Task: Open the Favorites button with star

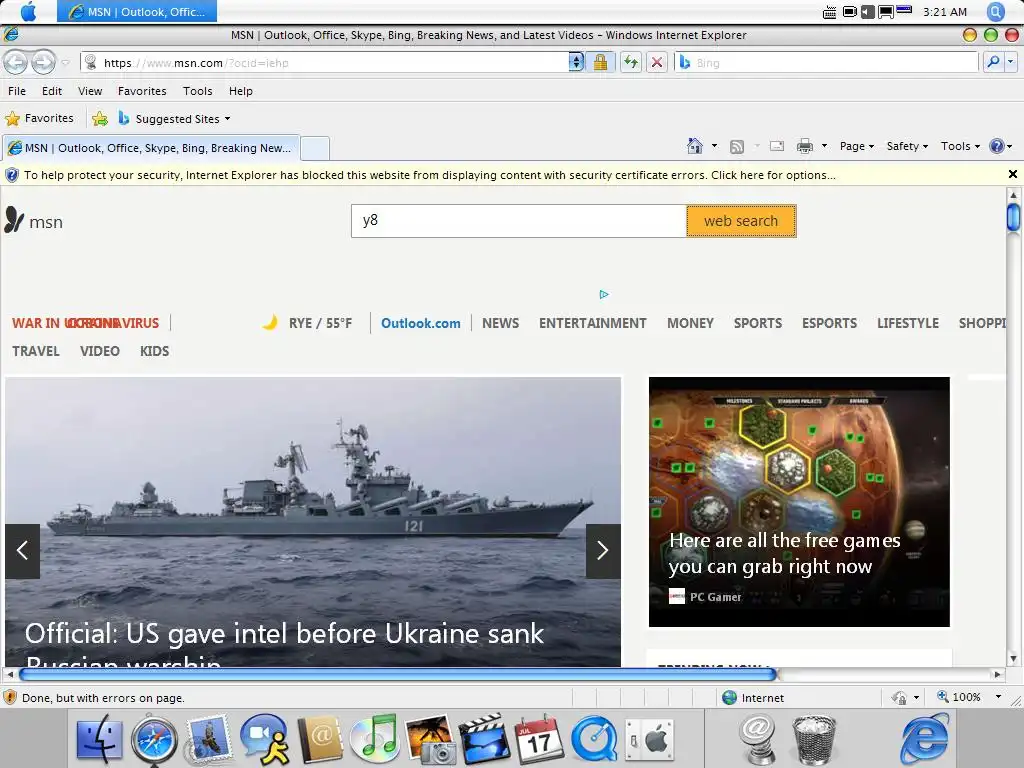Action: click(39, 118)
